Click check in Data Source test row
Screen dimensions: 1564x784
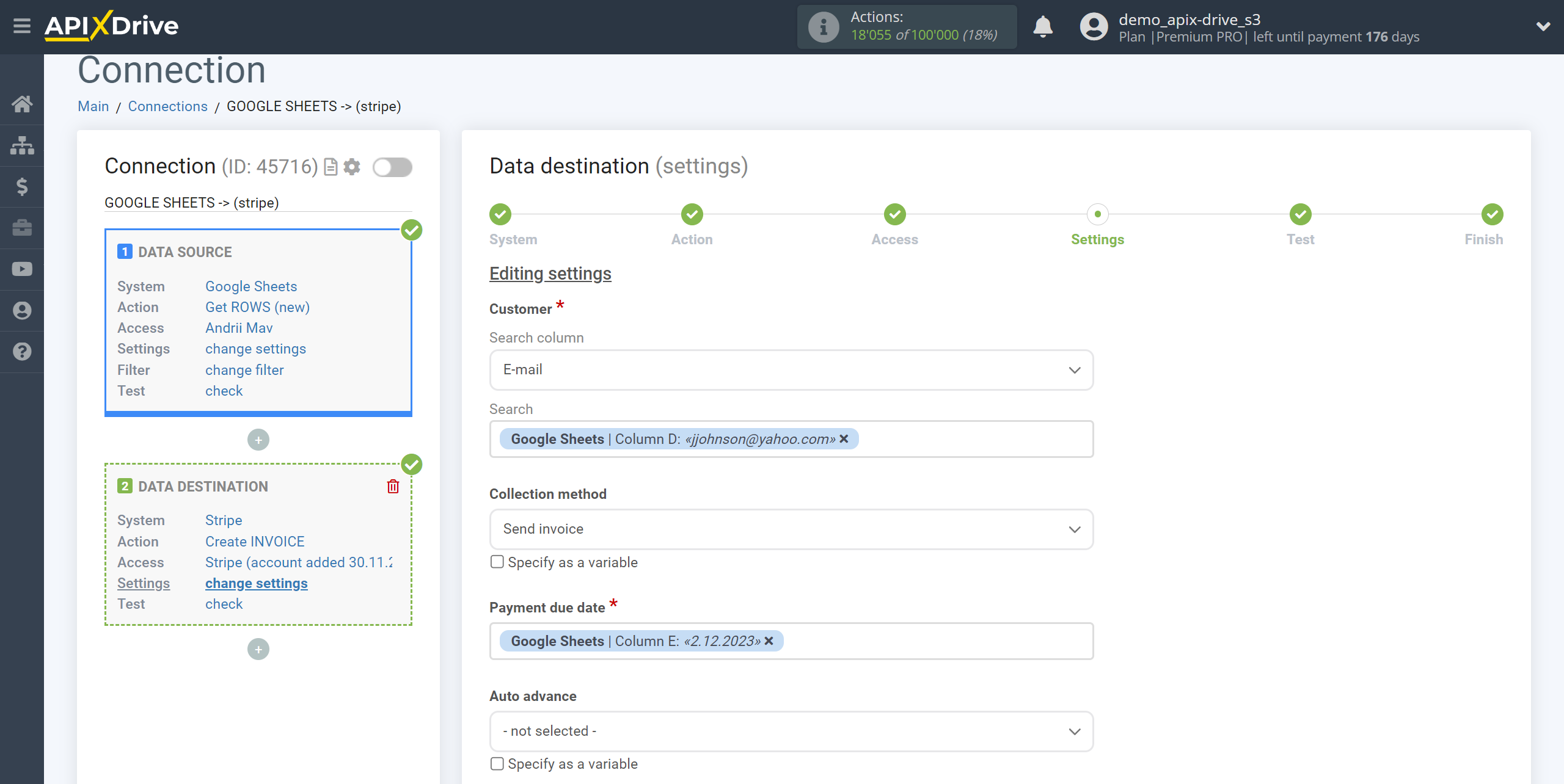[x=224, y=391]
